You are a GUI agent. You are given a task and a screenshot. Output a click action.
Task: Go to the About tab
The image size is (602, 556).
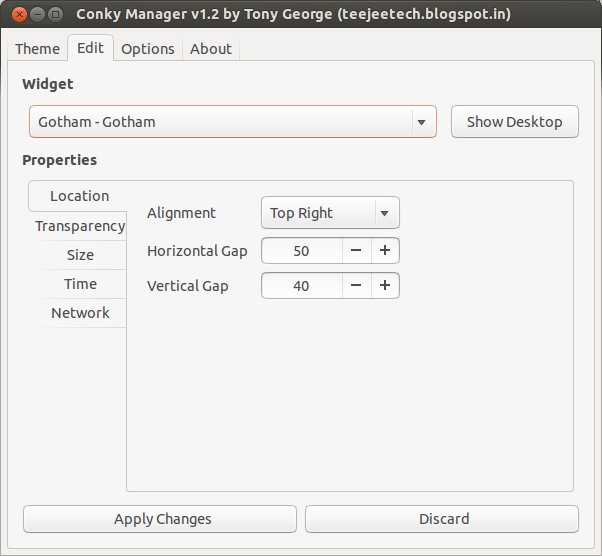point(210,49)
